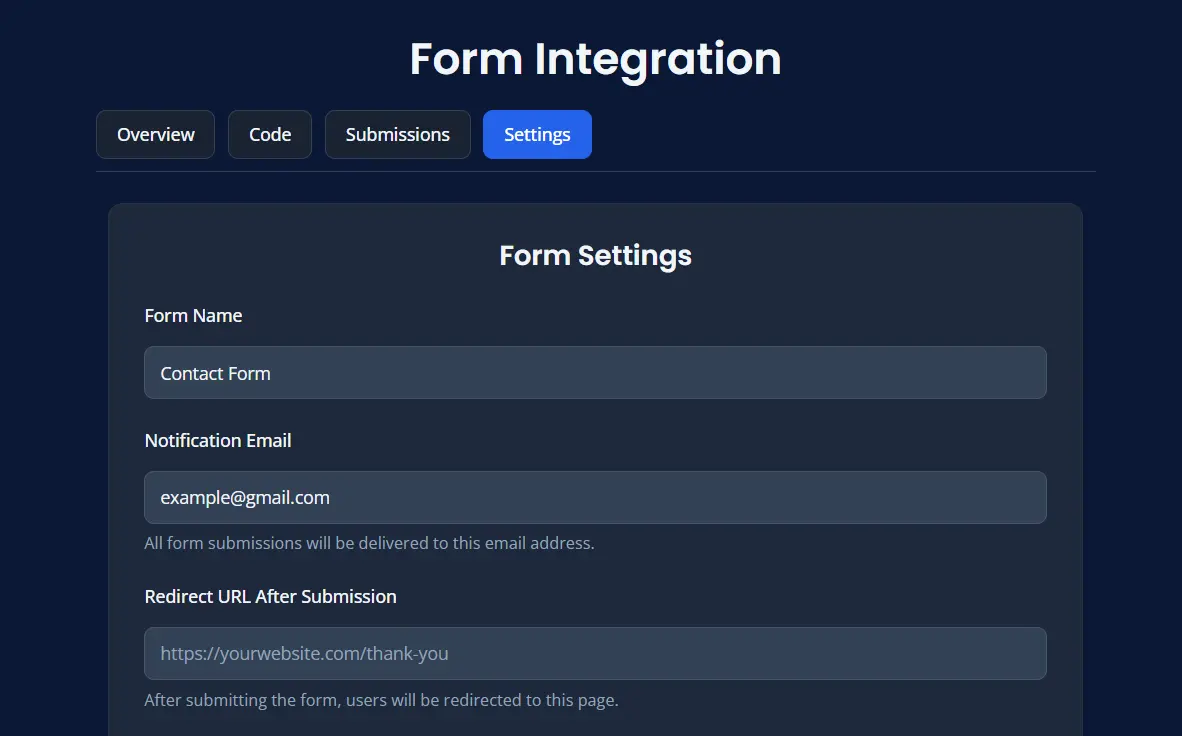Screen dimensions: 1182x736
Task: Click the word 'Integration' in page title
Action: pyautogui.click(x=657, y=59)
